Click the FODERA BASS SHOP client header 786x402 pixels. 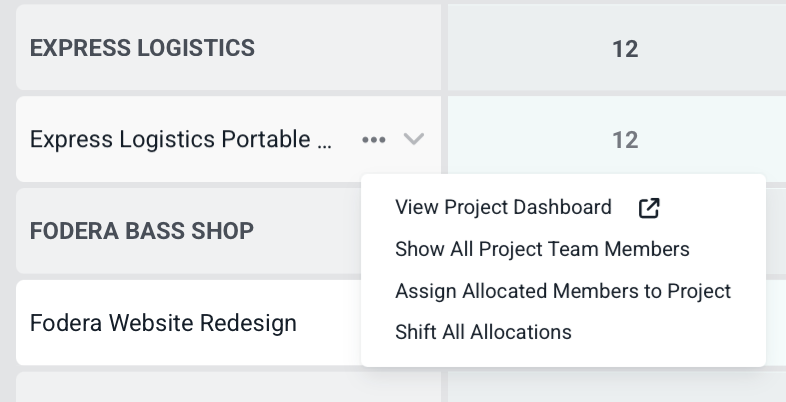pos(141,231)
